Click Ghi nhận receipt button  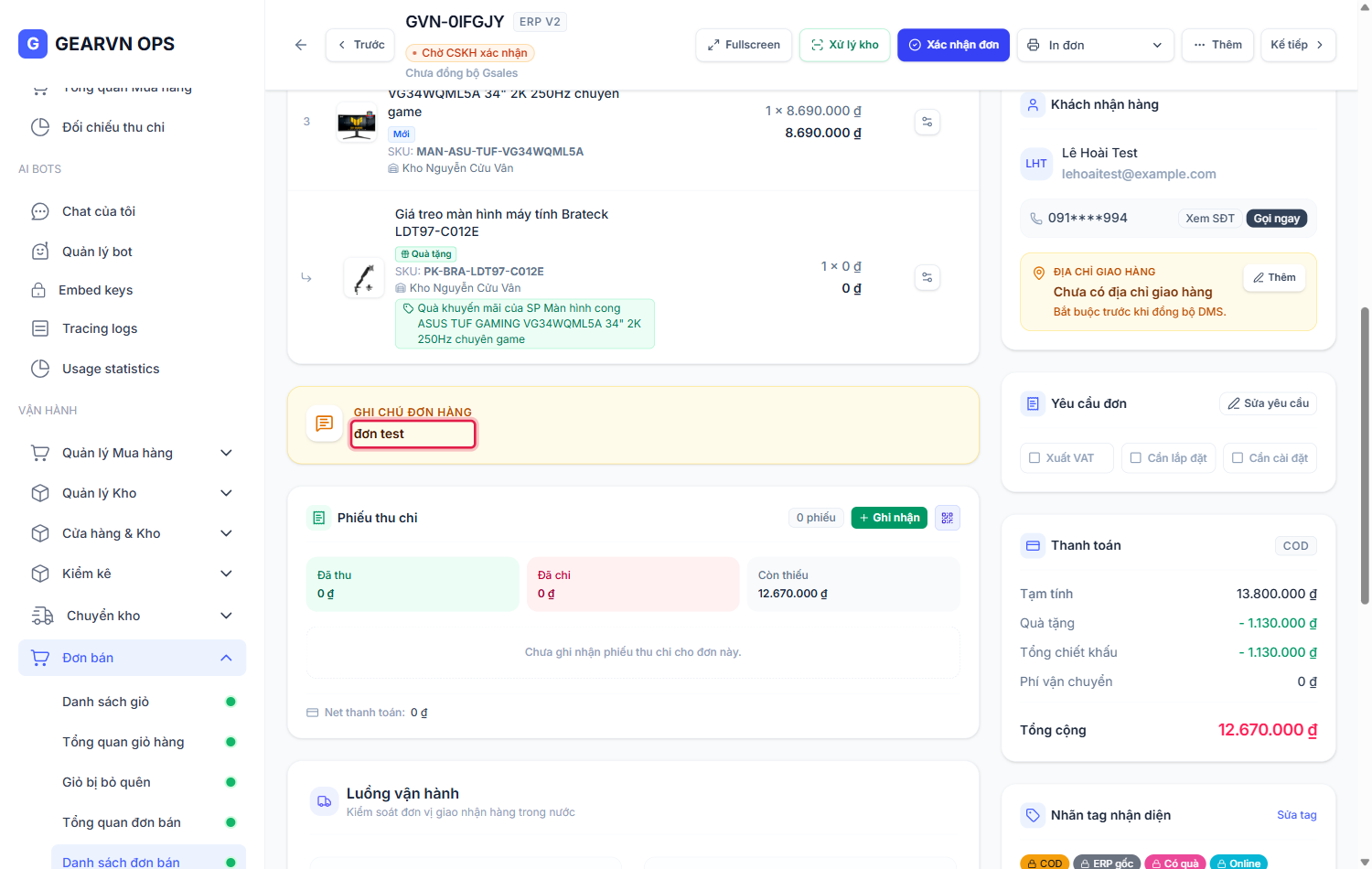[889, 518]
